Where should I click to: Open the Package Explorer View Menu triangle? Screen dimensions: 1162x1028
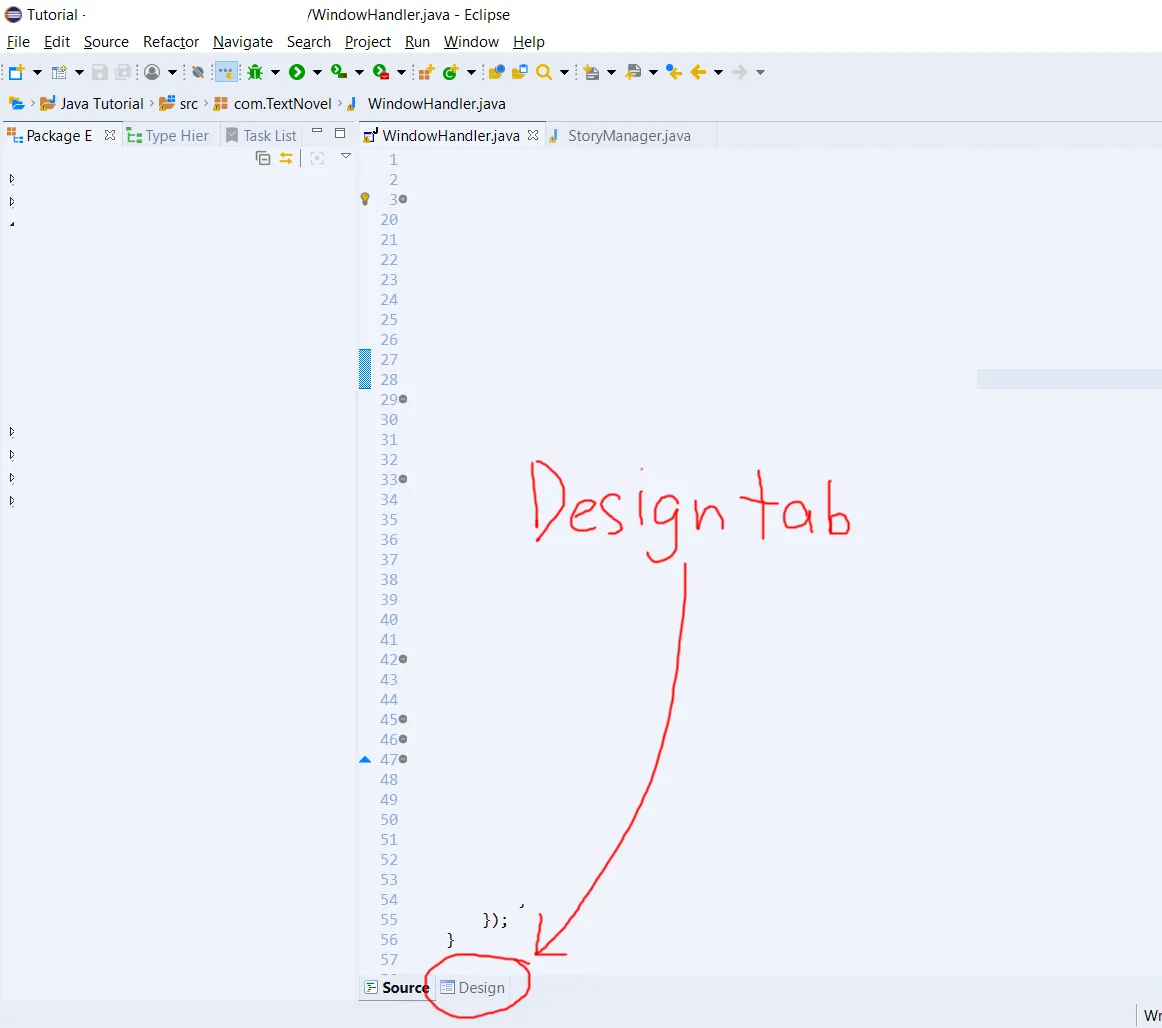345,156
